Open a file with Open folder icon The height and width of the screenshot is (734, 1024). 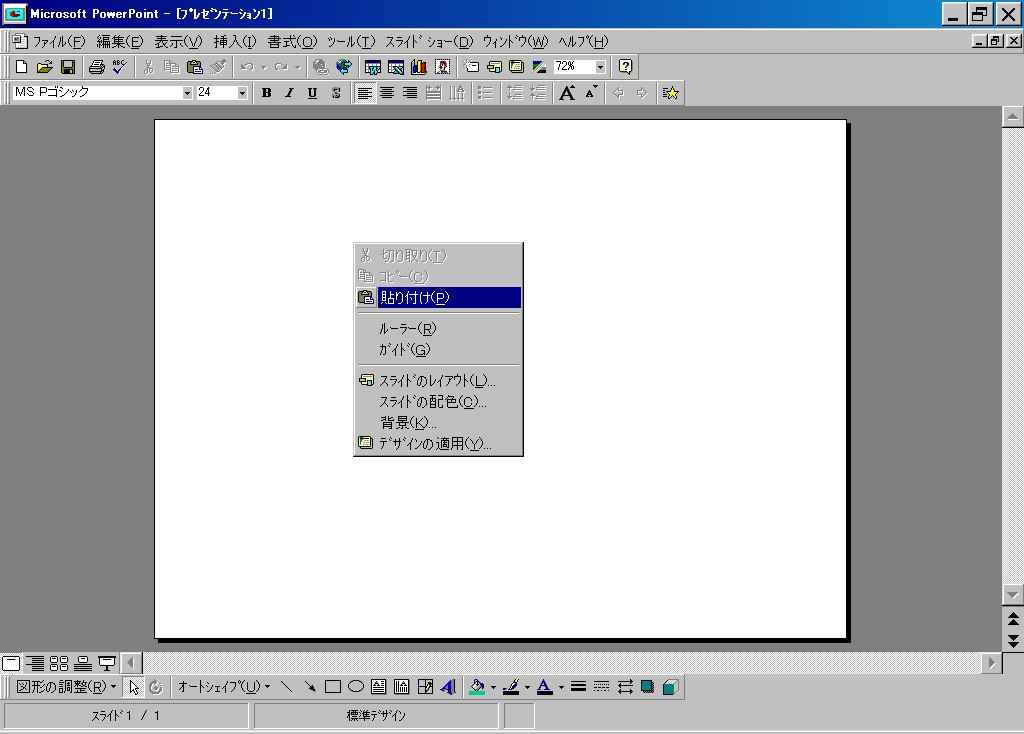click(44, 67)
